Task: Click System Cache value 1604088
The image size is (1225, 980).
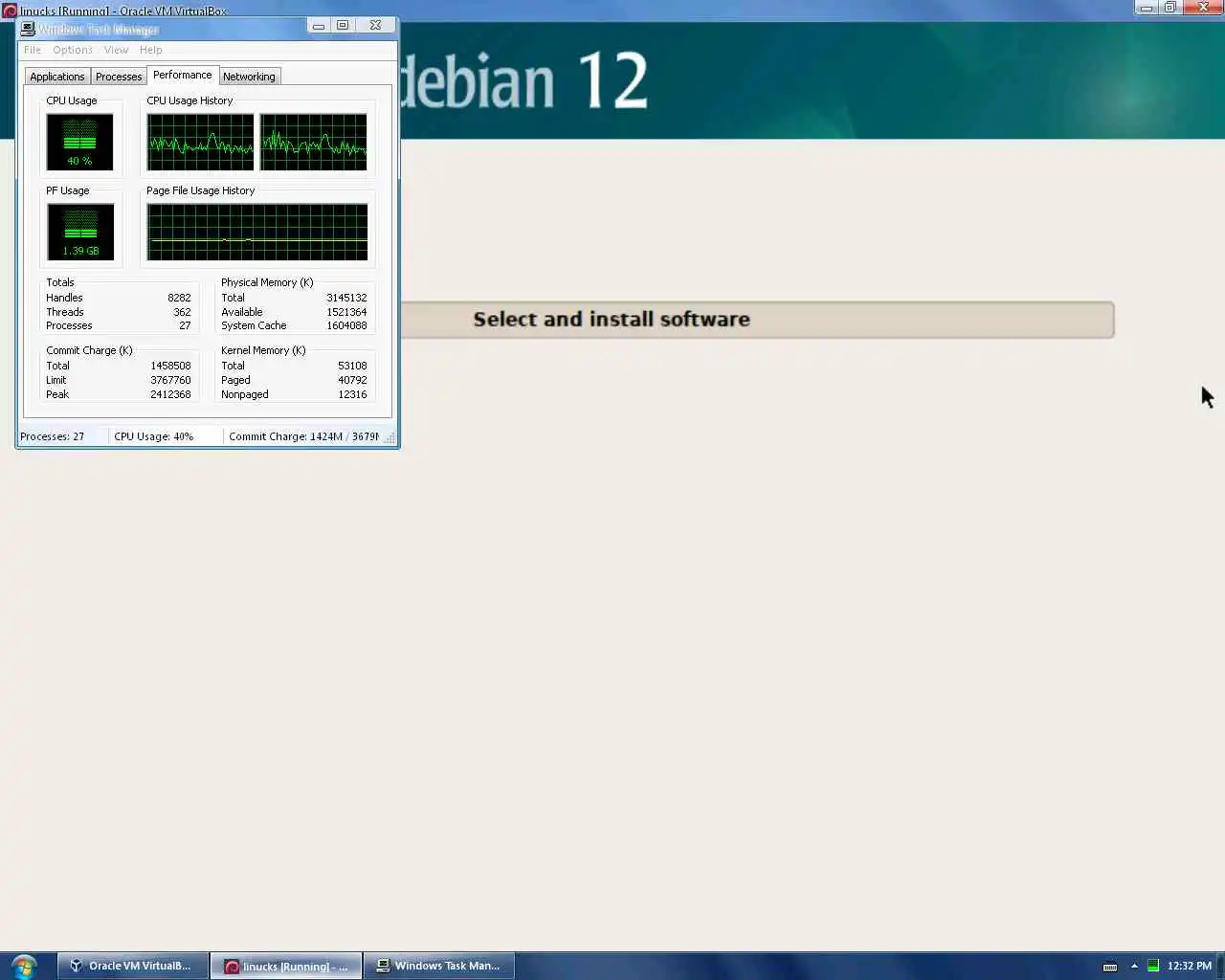Action: 346,325
